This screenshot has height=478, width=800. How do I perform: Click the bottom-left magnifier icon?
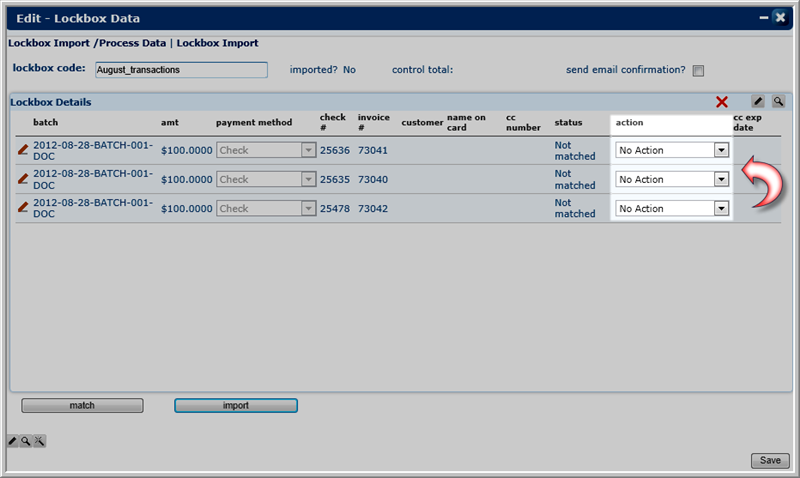pos(26,441)
